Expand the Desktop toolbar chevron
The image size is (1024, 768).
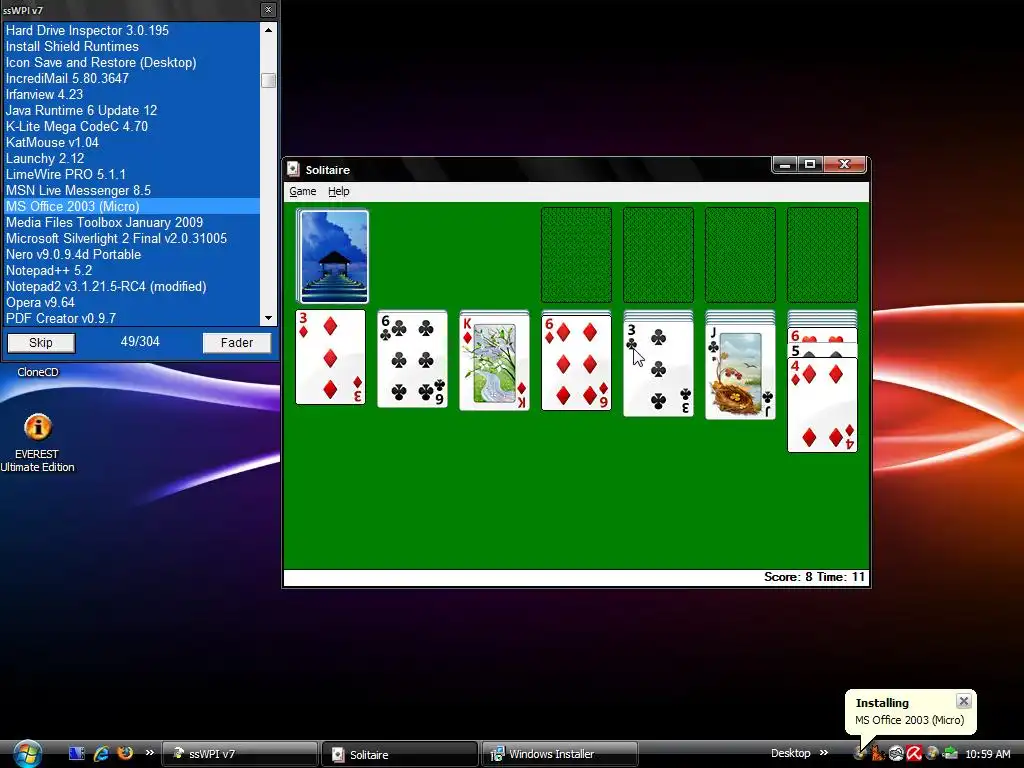point(824,753)
